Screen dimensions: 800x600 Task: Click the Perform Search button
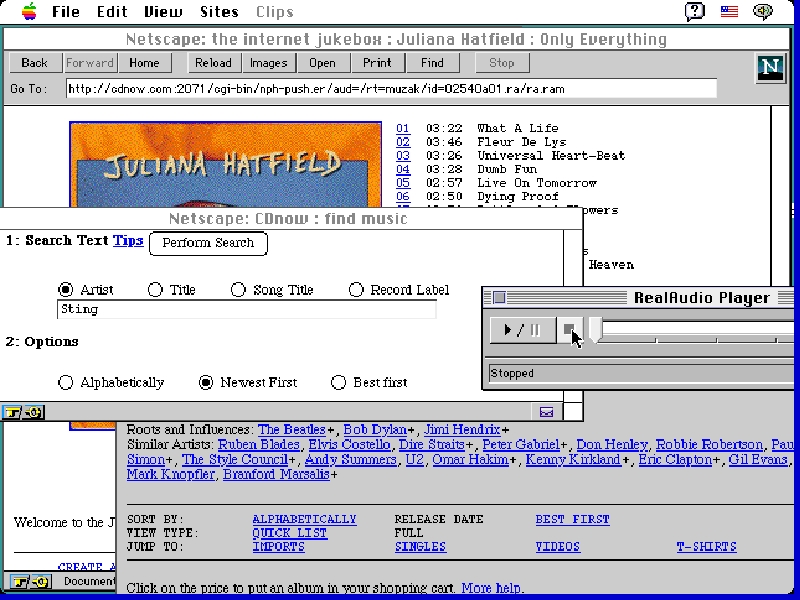point(208,243)
